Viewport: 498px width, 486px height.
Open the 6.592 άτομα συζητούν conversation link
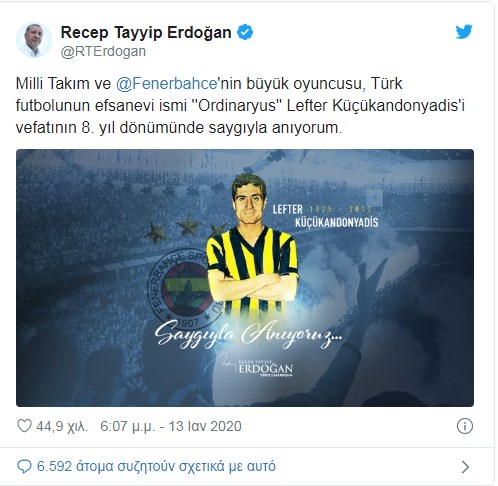point(156,466)
